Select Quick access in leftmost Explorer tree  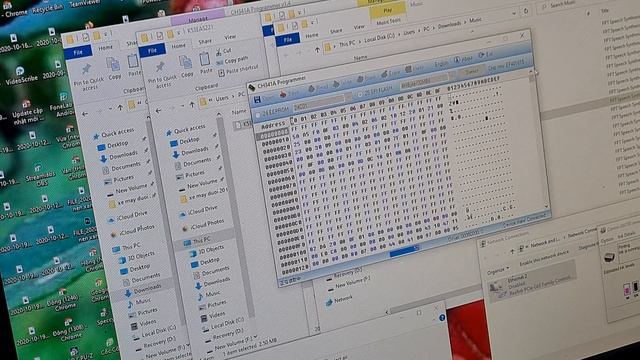click(x=114, y=133)
